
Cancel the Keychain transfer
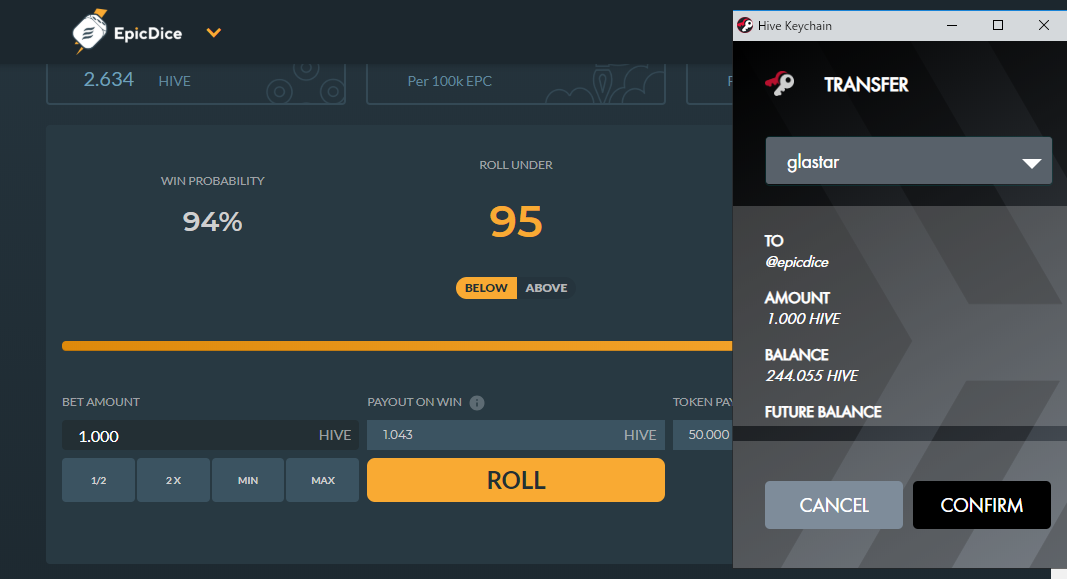[833, 505]
